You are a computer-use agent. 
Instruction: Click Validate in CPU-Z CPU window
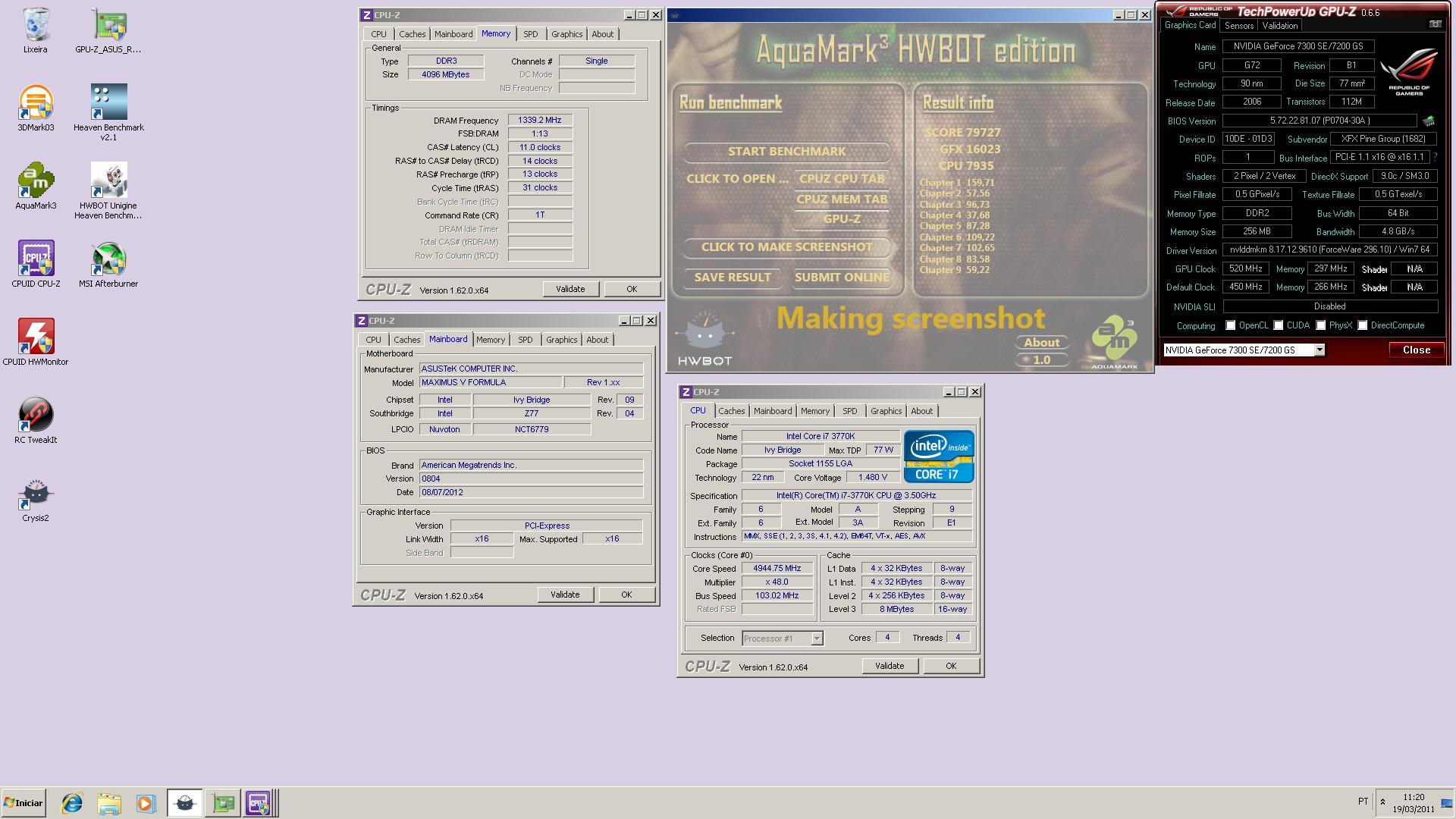pyautogui.click(x=890, y=666)
